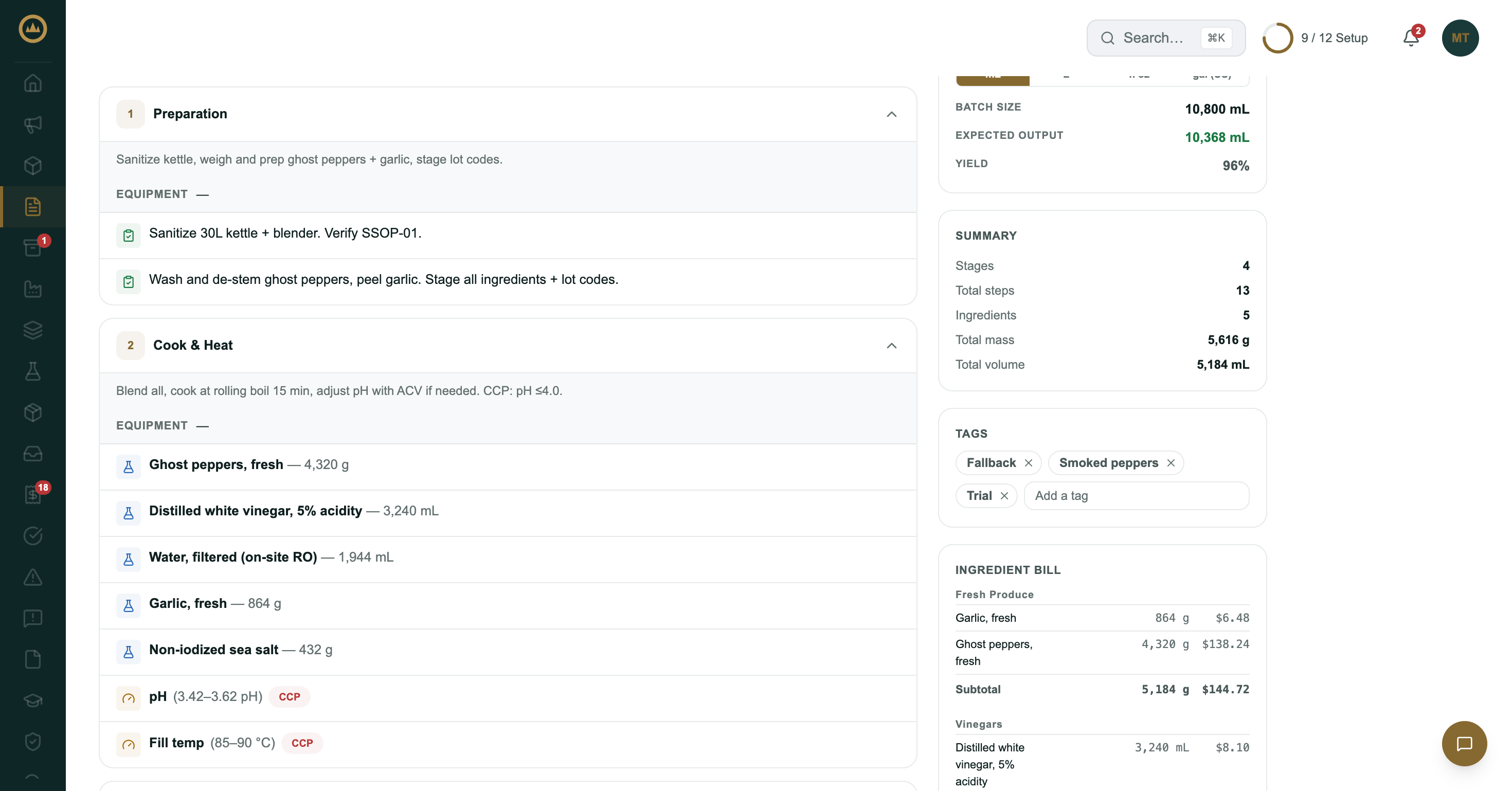Open the circle checkmark icon in sidebar
The height and width of the screenshot is (791, 1512).
[x=33, y=536]
